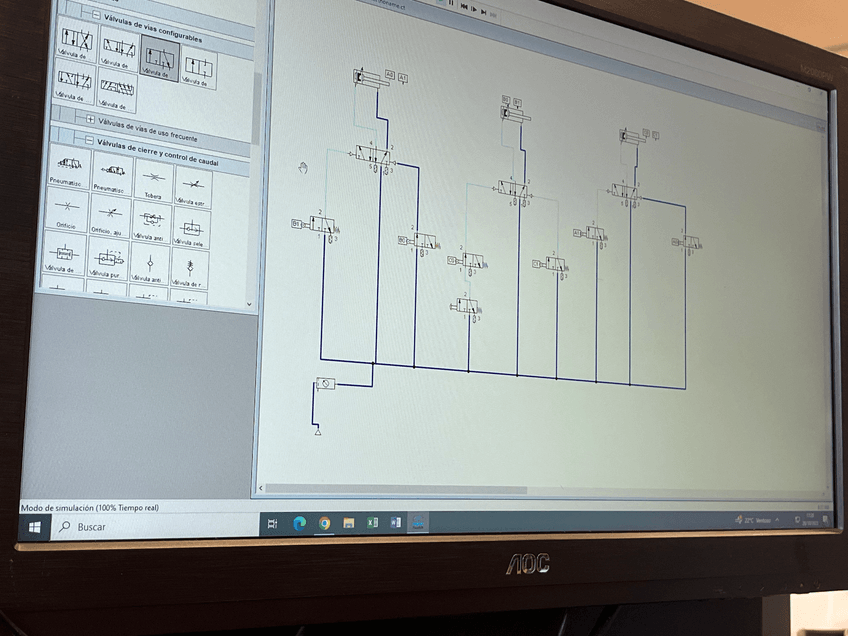Open the weather widget in the tray
Image resolution: width=848 pixels, height=636 pixels.
click(753, 520)
